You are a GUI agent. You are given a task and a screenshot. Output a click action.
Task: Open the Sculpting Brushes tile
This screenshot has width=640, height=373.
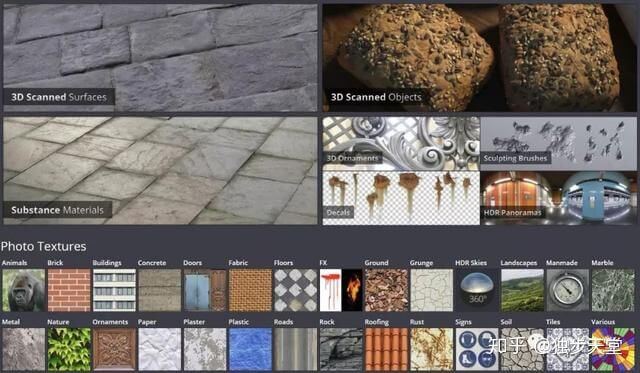tap(559, 144)
